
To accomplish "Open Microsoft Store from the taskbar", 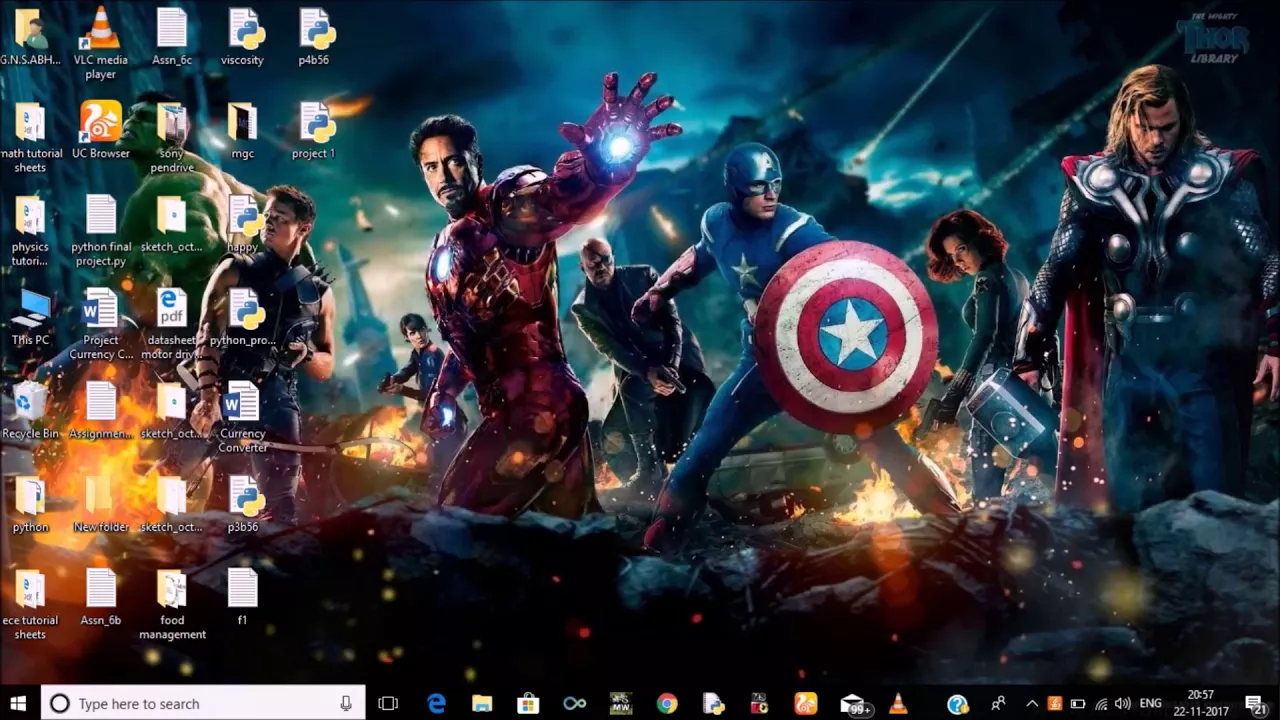I will click(x=528, y=703).
